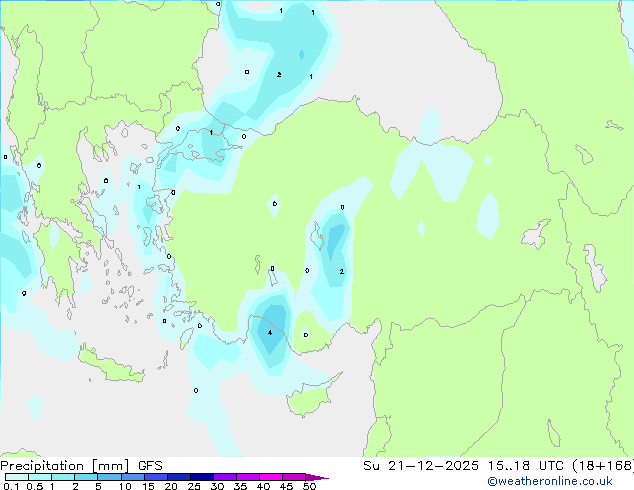Click the precipitation value '4' on the map
Screen dimensions: 634x490
coord(270,333)
